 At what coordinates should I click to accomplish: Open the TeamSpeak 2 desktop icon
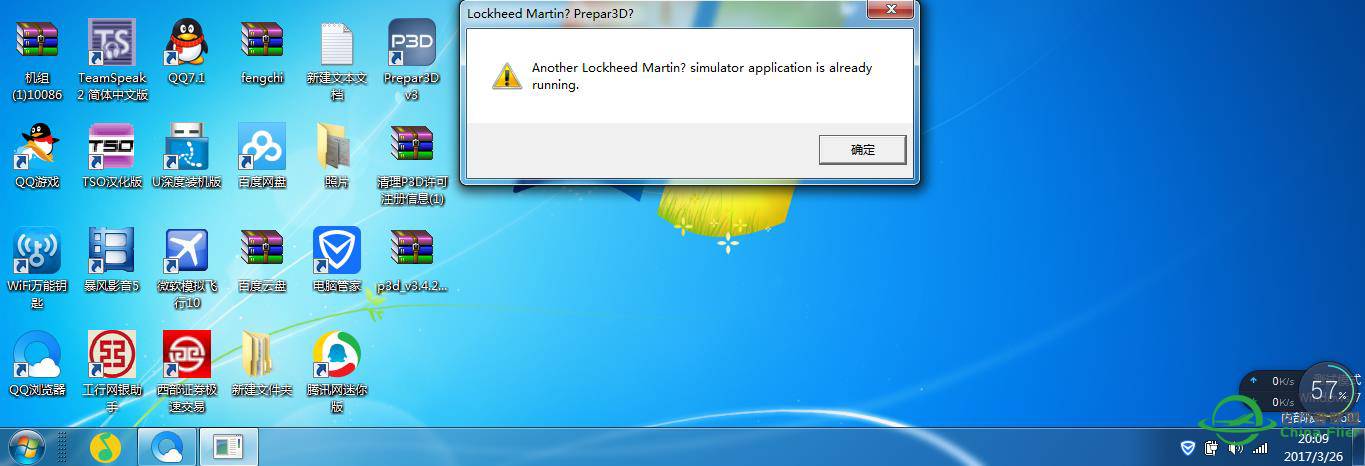point(112,58)
